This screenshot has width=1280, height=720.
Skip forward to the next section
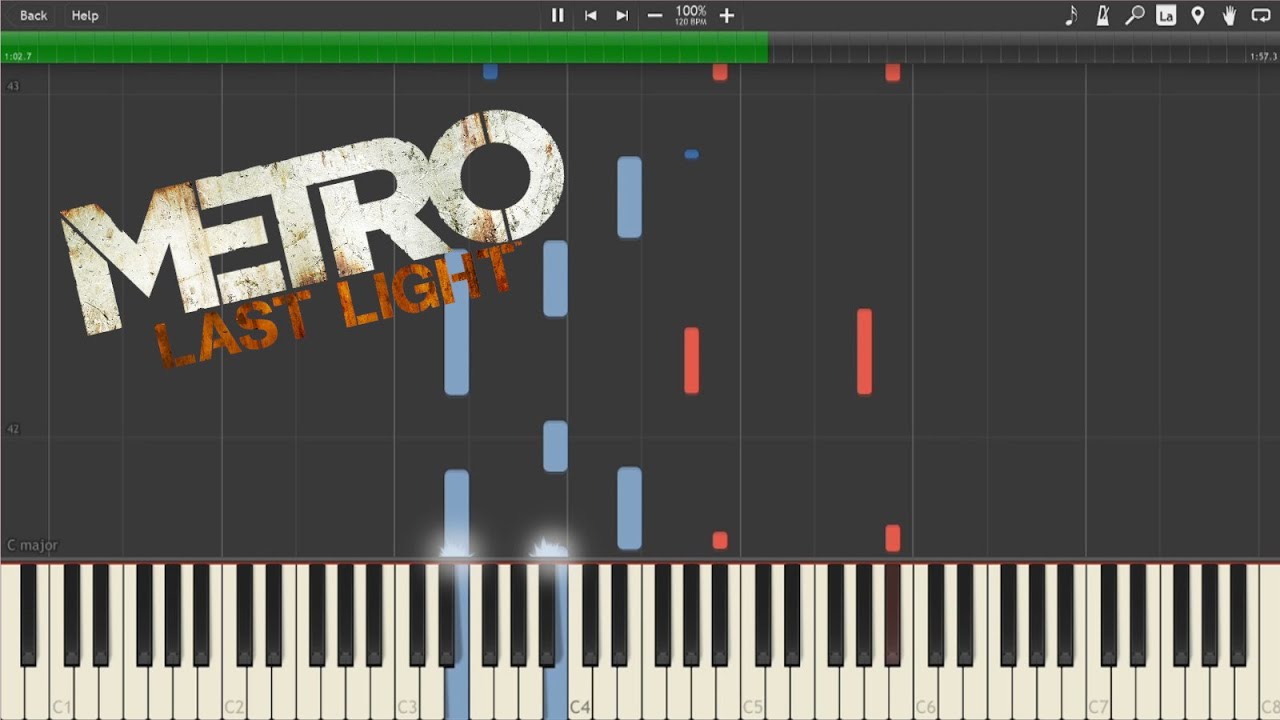coord(622,15)
